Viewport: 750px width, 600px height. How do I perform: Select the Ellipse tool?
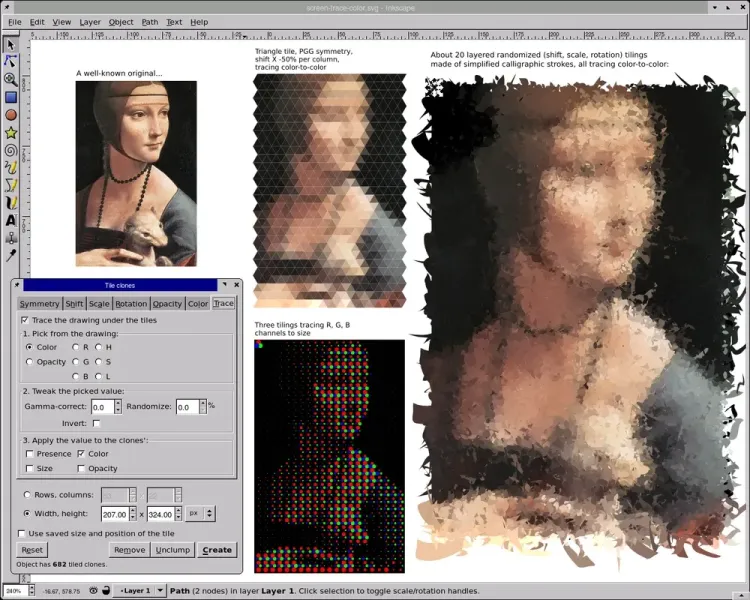point(11,115)
